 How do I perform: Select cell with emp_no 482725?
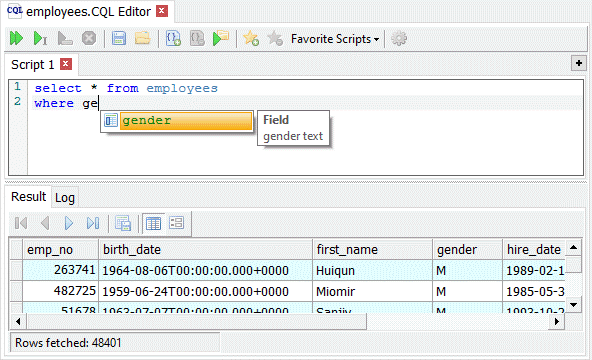pos(60,291)
